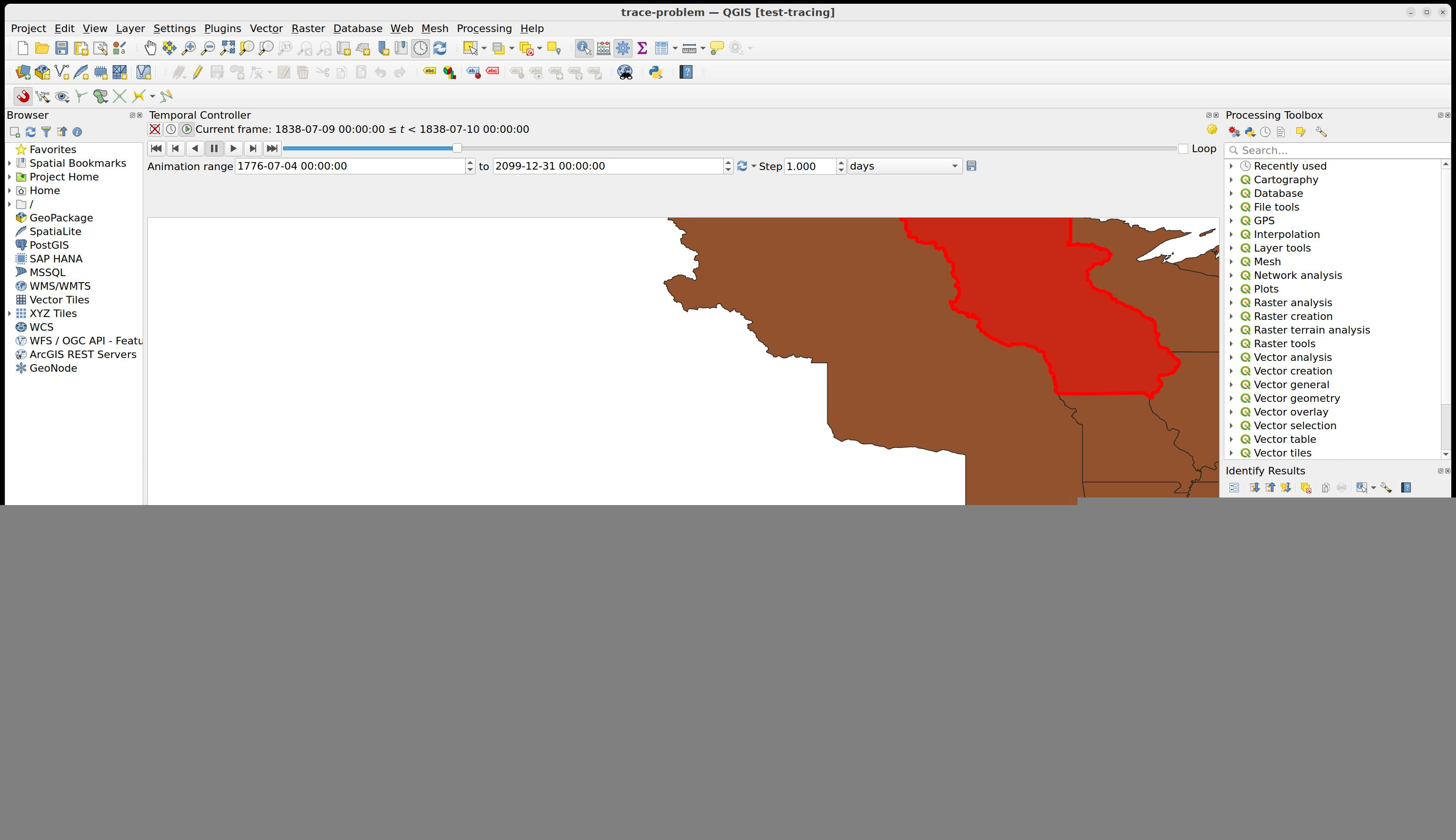Enable animated temporal navigation mode
Viewport: 1456px width, 840px height.
pos(186,129)
